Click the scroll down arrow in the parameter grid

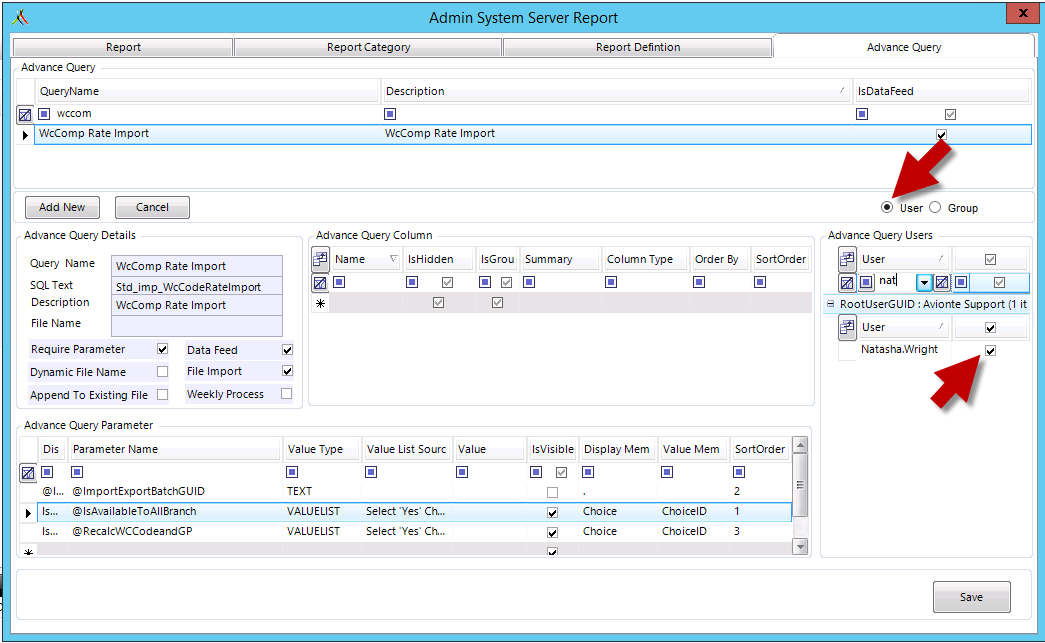[800, 546]
